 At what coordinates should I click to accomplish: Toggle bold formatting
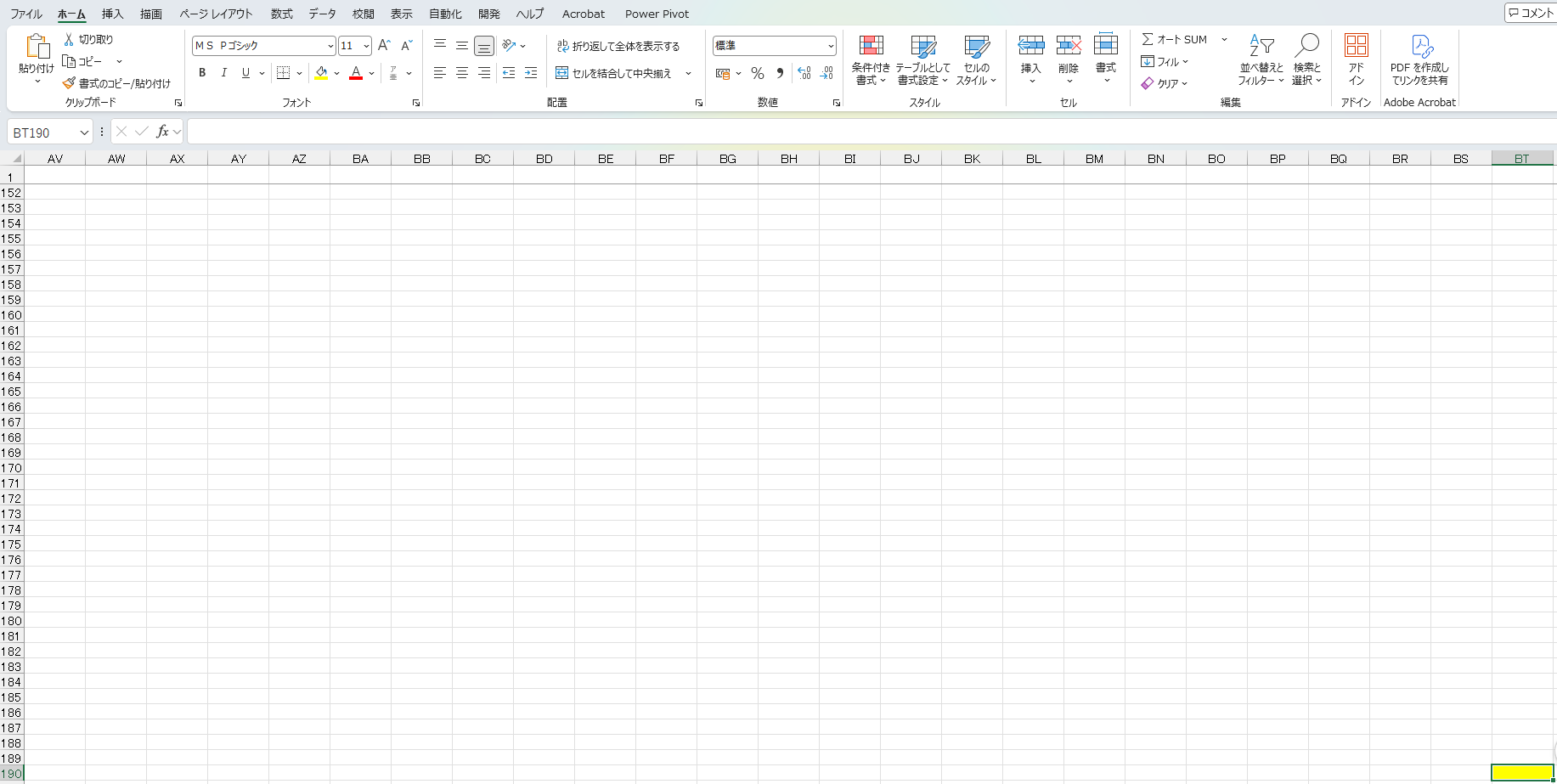202,73
